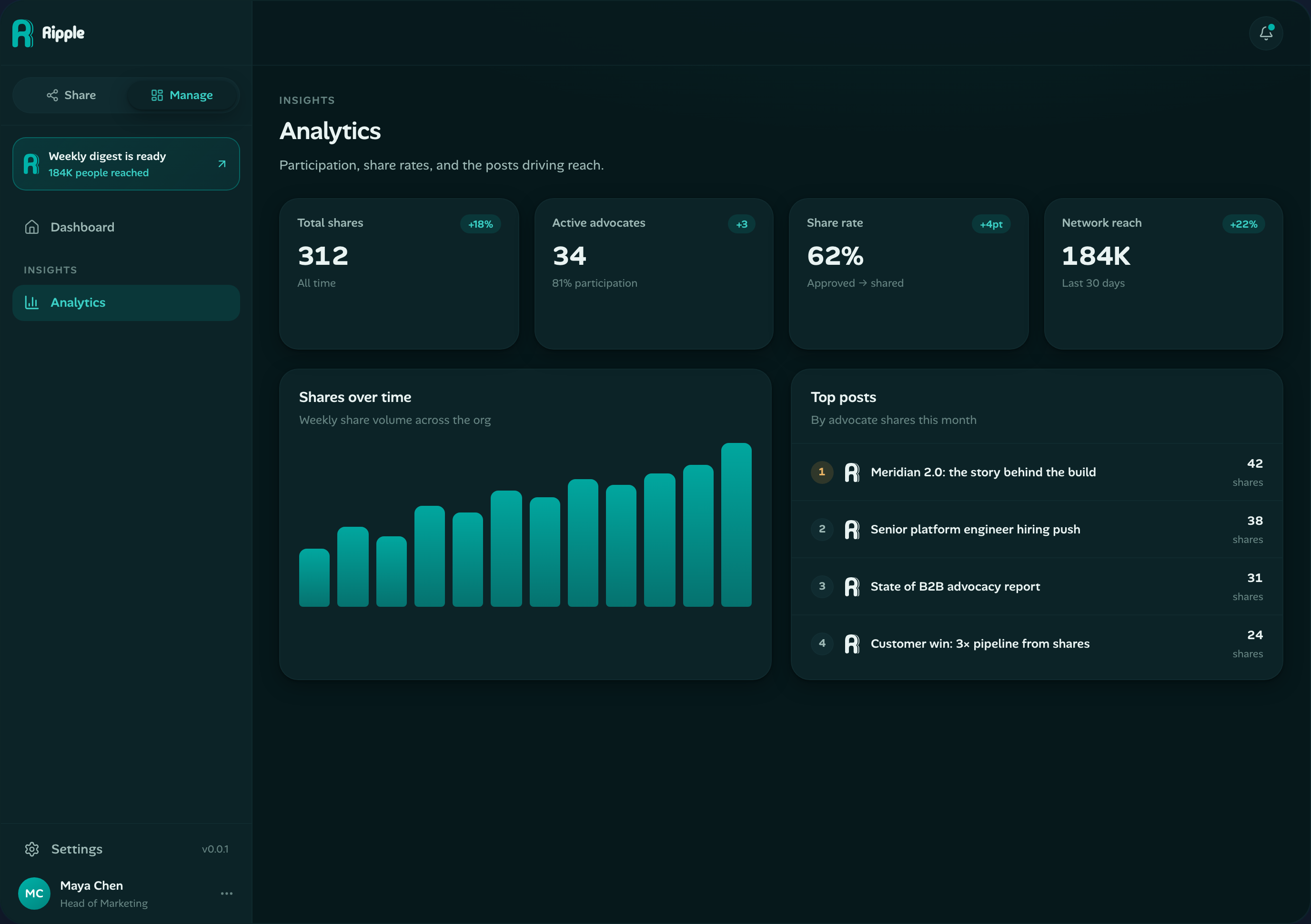Click the Analytics bar chart icon
Viewport: 1311px width, 924px height.
32,302
